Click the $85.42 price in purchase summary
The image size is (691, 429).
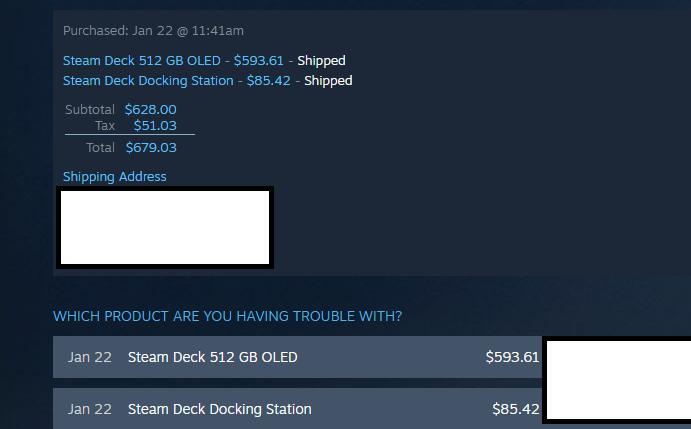(x=268, y=81)
